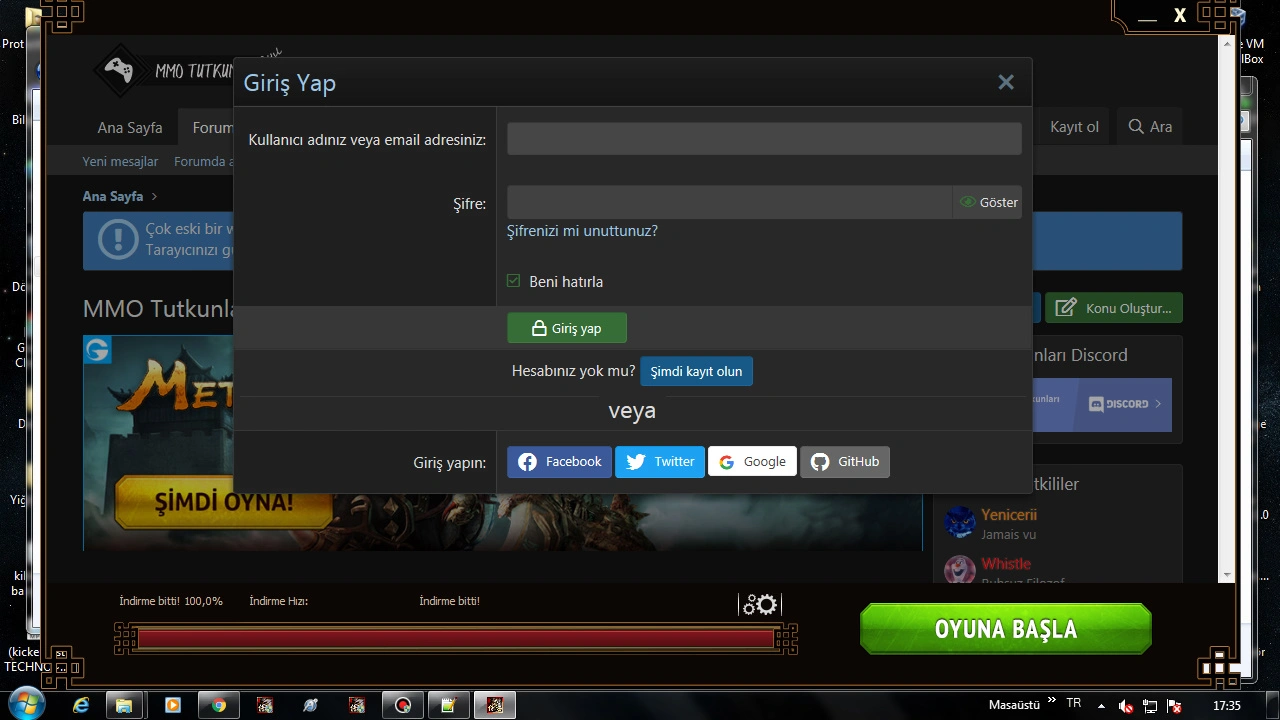This screenshot has width=1280, height=720.
Task: Click the MMO Tutkunları gamepad logo
Action: point(120,70)
